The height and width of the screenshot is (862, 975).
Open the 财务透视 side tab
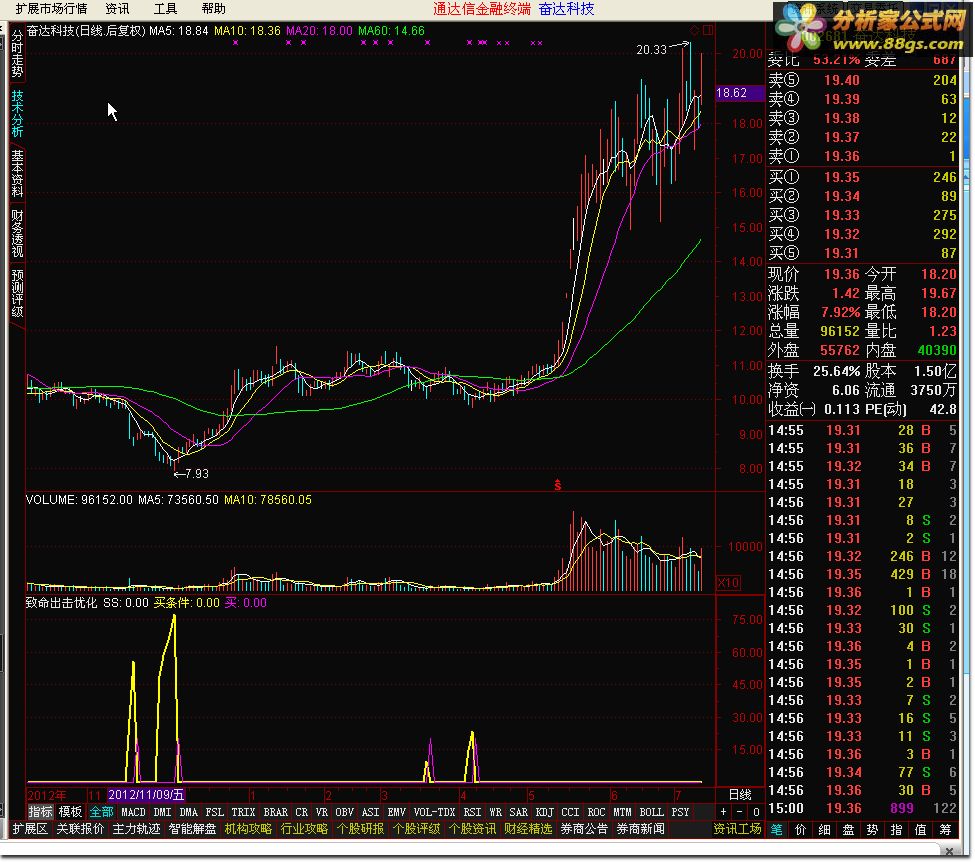[17, 233]
